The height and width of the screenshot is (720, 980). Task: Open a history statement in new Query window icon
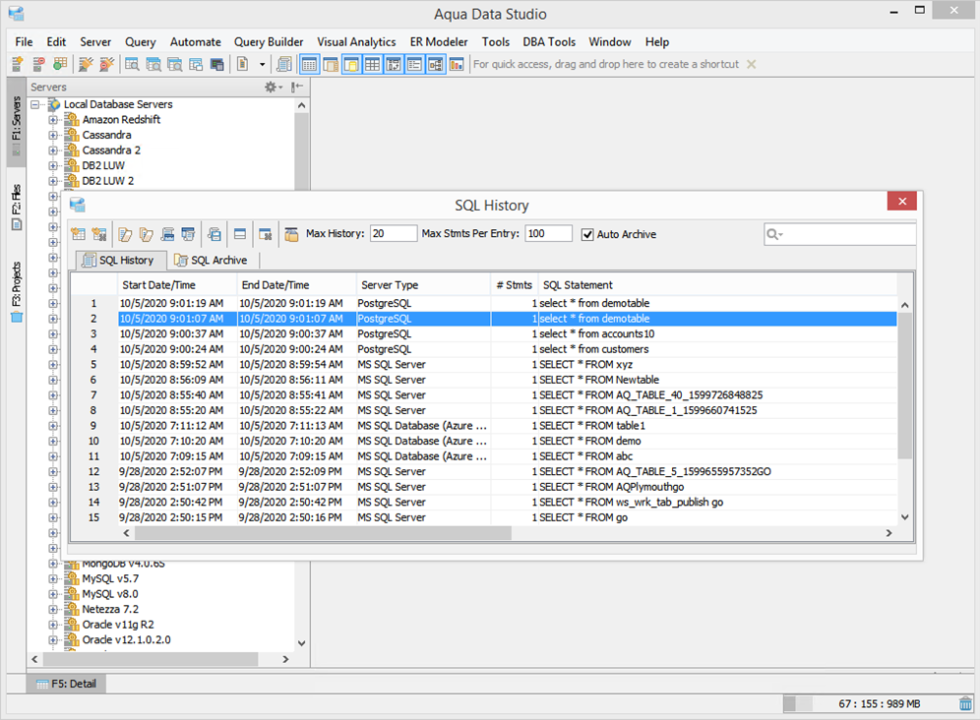123,233
